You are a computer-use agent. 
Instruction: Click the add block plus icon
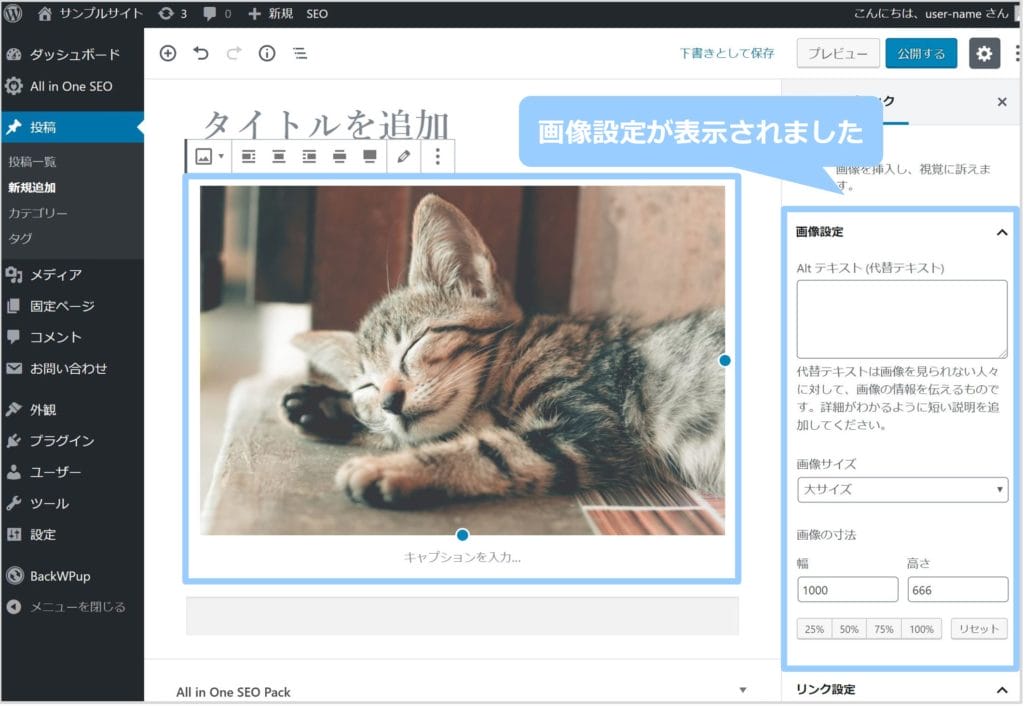(168, 54)
